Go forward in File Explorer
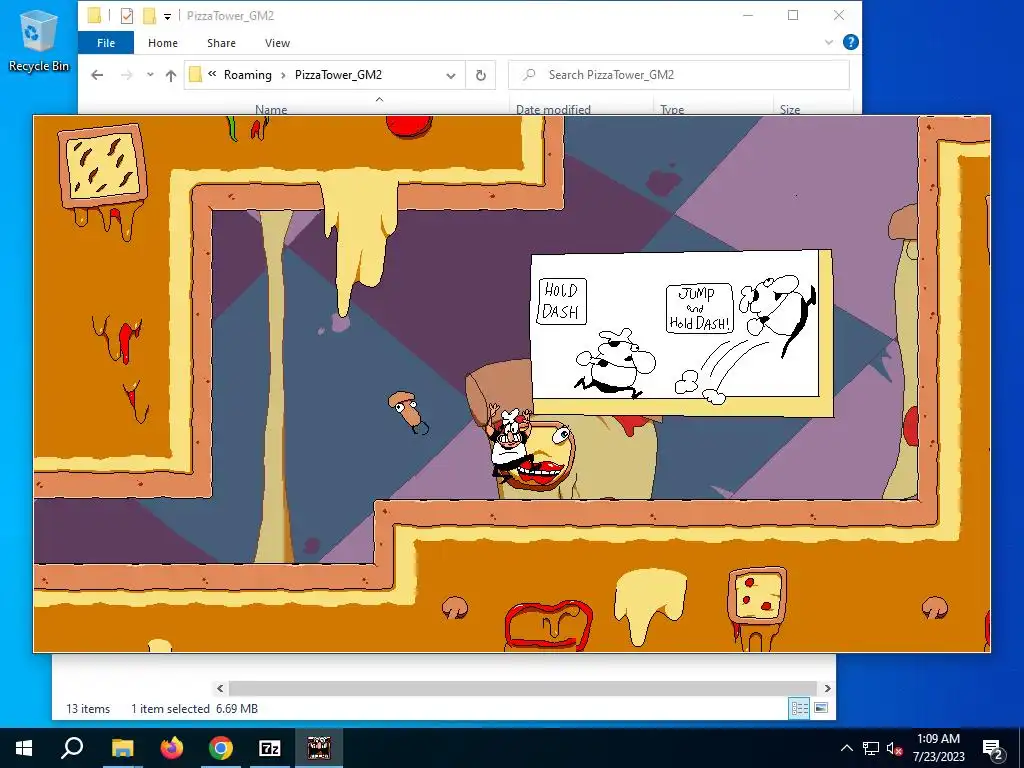Image resolution: width=1024 pixels, height=768 pixels. 127,75
